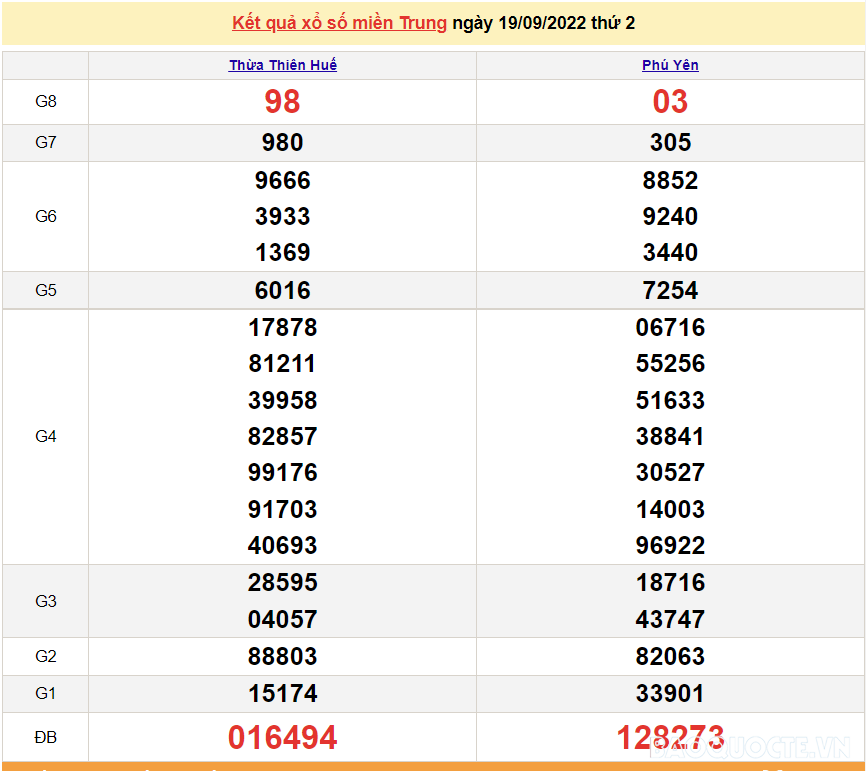The height and width of the screenshot is (771, 866).
Task: Click the G6 row label
Action: pos(46,216)
